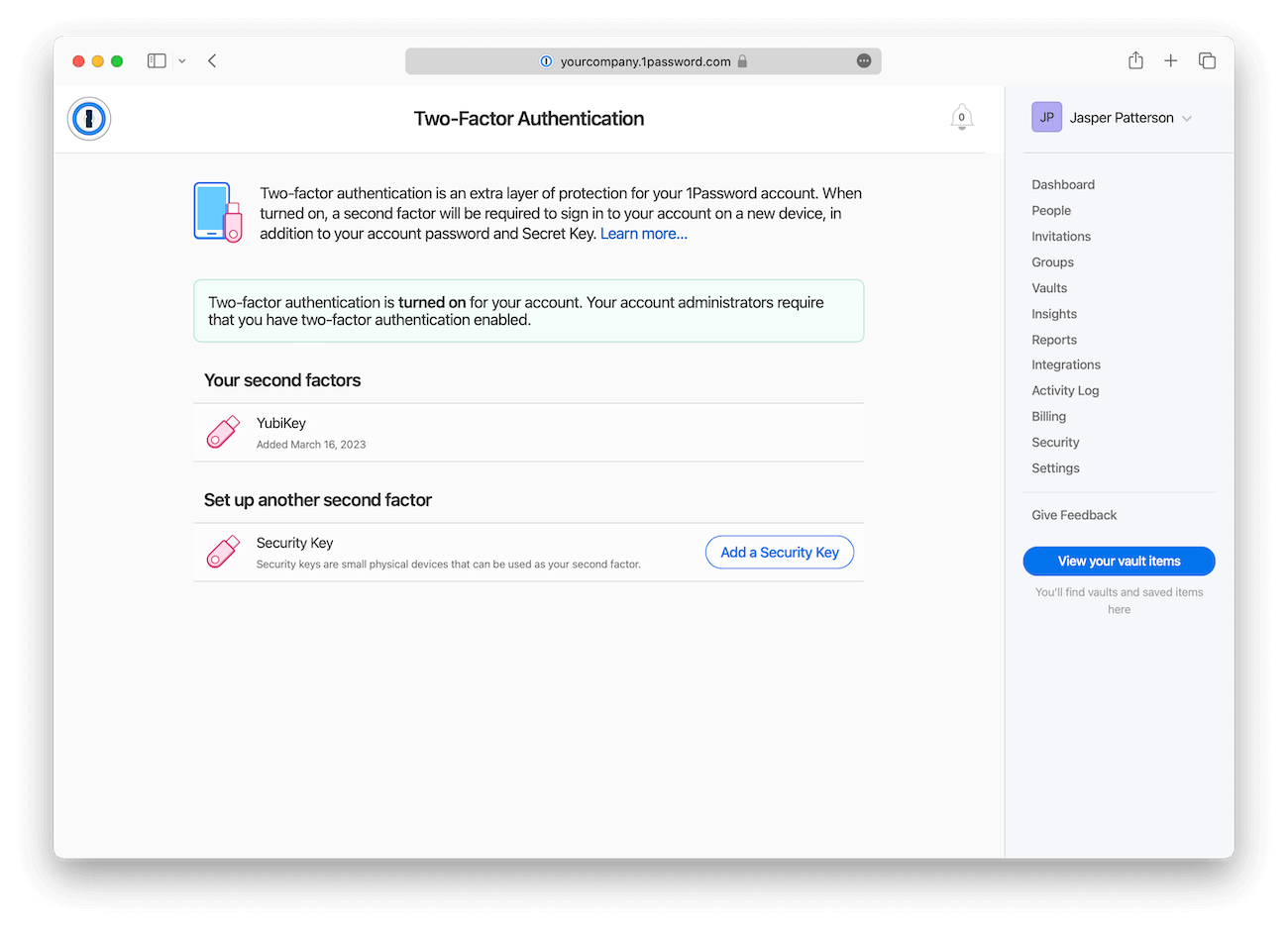Click the Security Key icon under setup section
This screenshot has height=929, width=1288.
tap(223, 551)
